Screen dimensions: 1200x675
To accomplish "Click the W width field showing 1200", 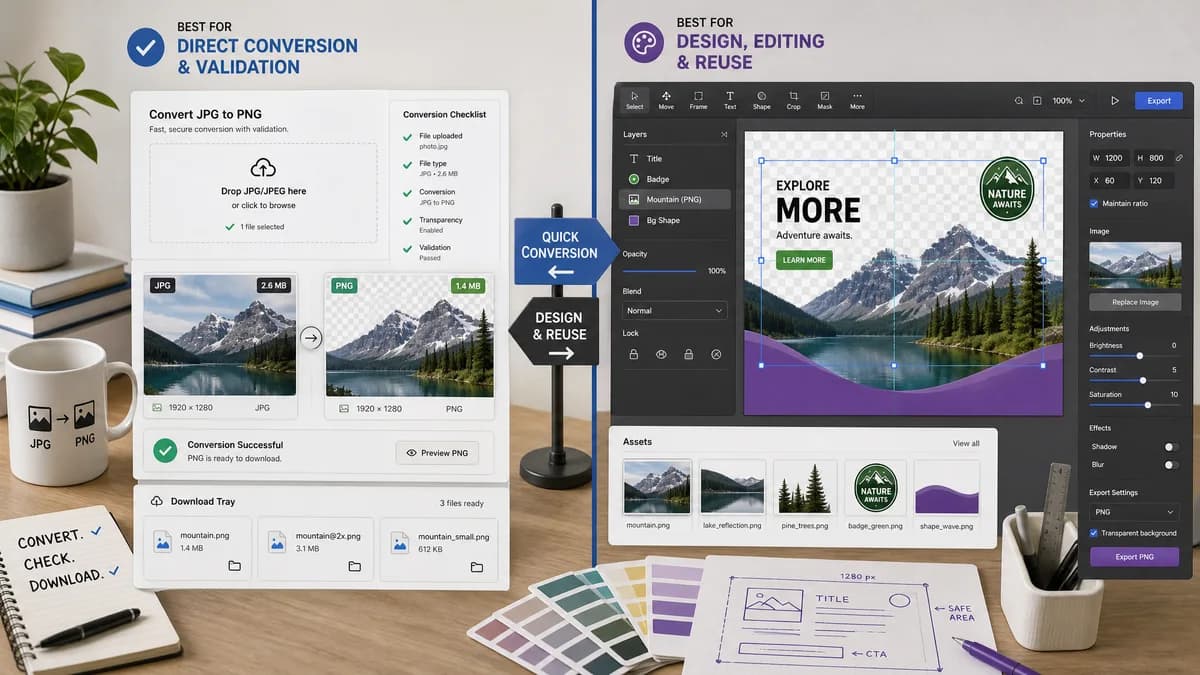I will [x=1109, y=158].
